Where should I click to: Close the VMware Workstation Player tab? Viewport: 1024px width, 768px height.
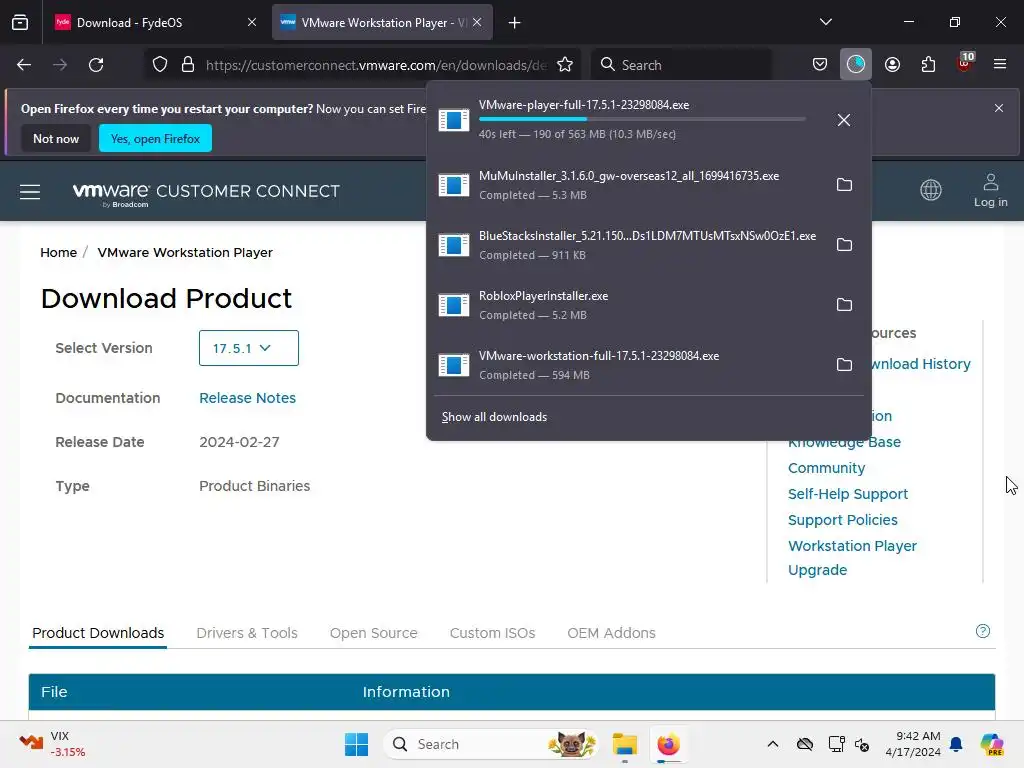(x=477, y=22)
